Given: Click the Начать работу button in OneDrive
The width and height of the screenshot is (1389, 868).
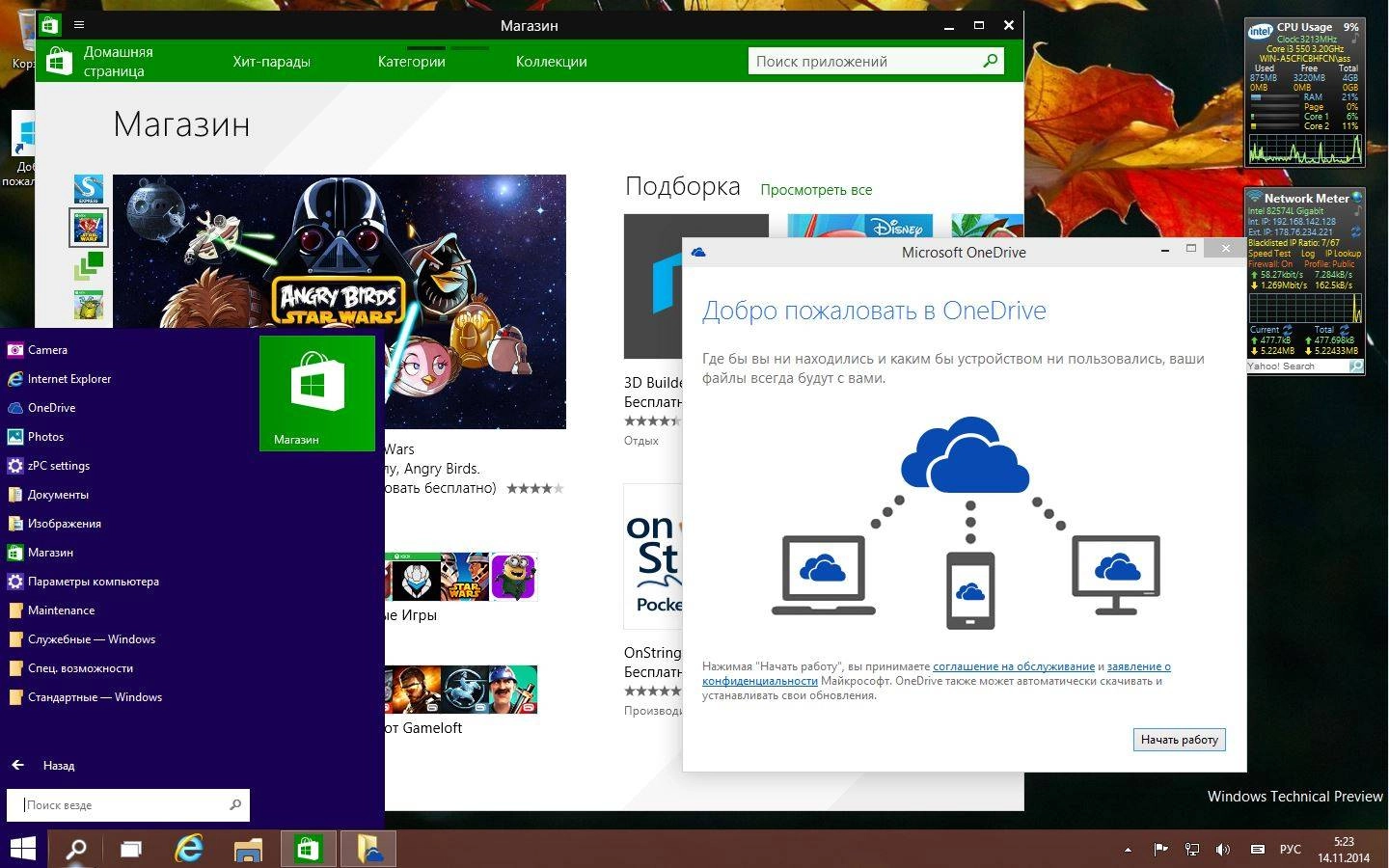Looking at the screenshot, I should click(x=1179, y=740).
